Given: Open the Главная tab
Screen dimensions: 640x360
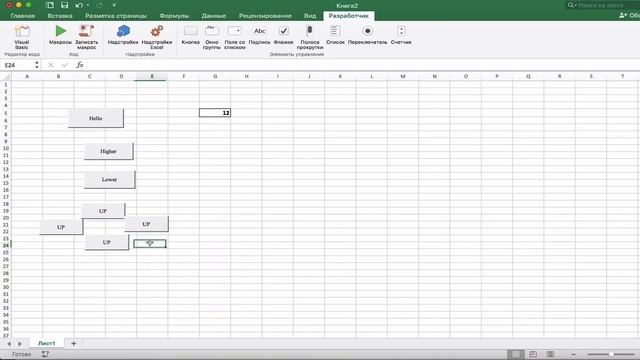Looking at the screenshot, I should click(x=23, y=16).
